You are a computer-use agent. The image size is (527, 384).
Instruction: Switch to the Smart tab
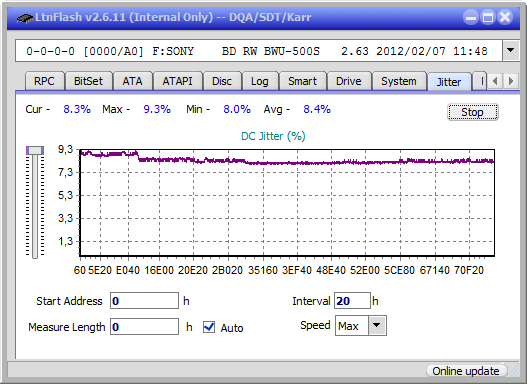(302, 81)
